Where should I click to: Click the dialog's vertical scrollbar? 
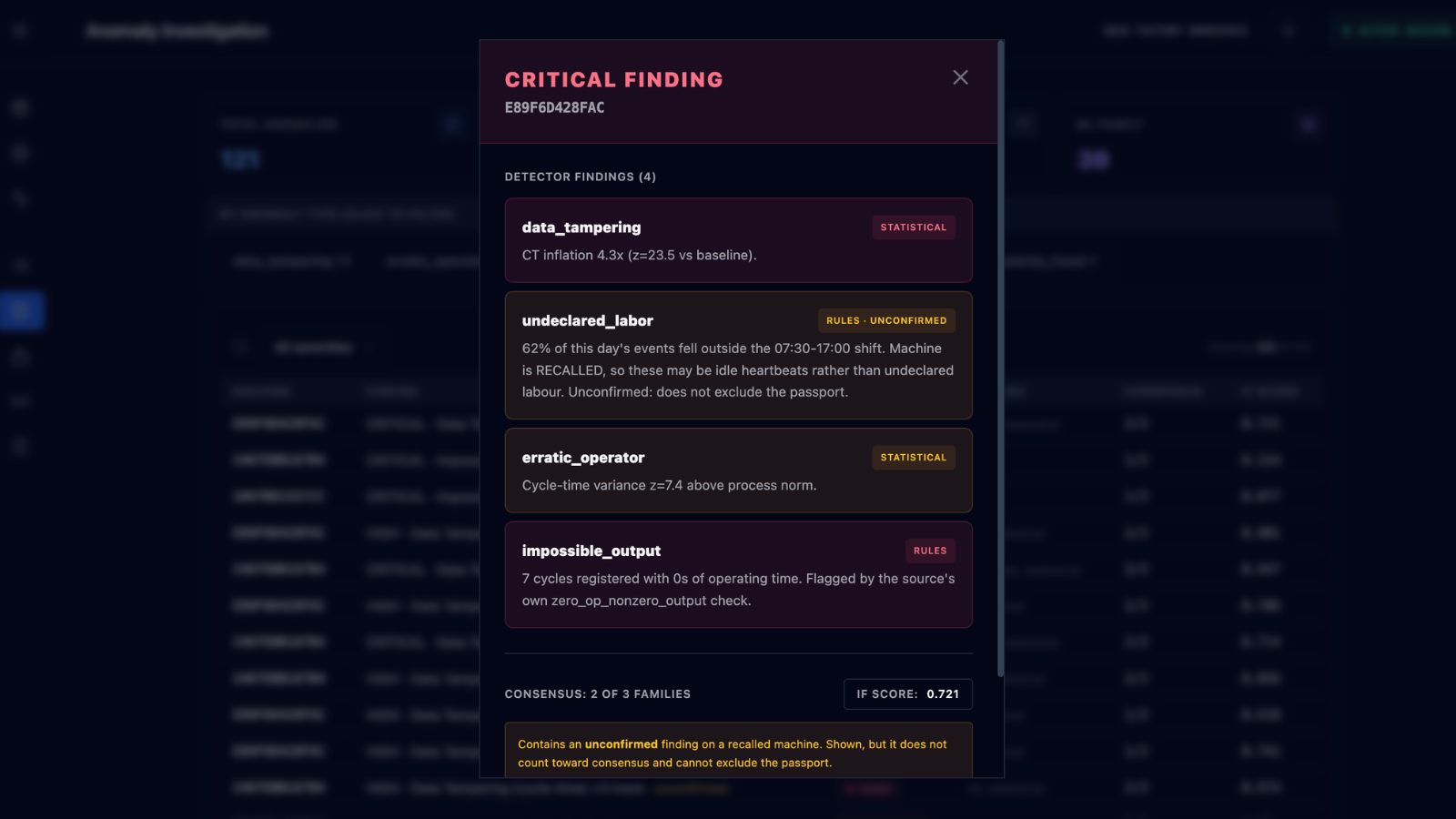[1000, 359]
